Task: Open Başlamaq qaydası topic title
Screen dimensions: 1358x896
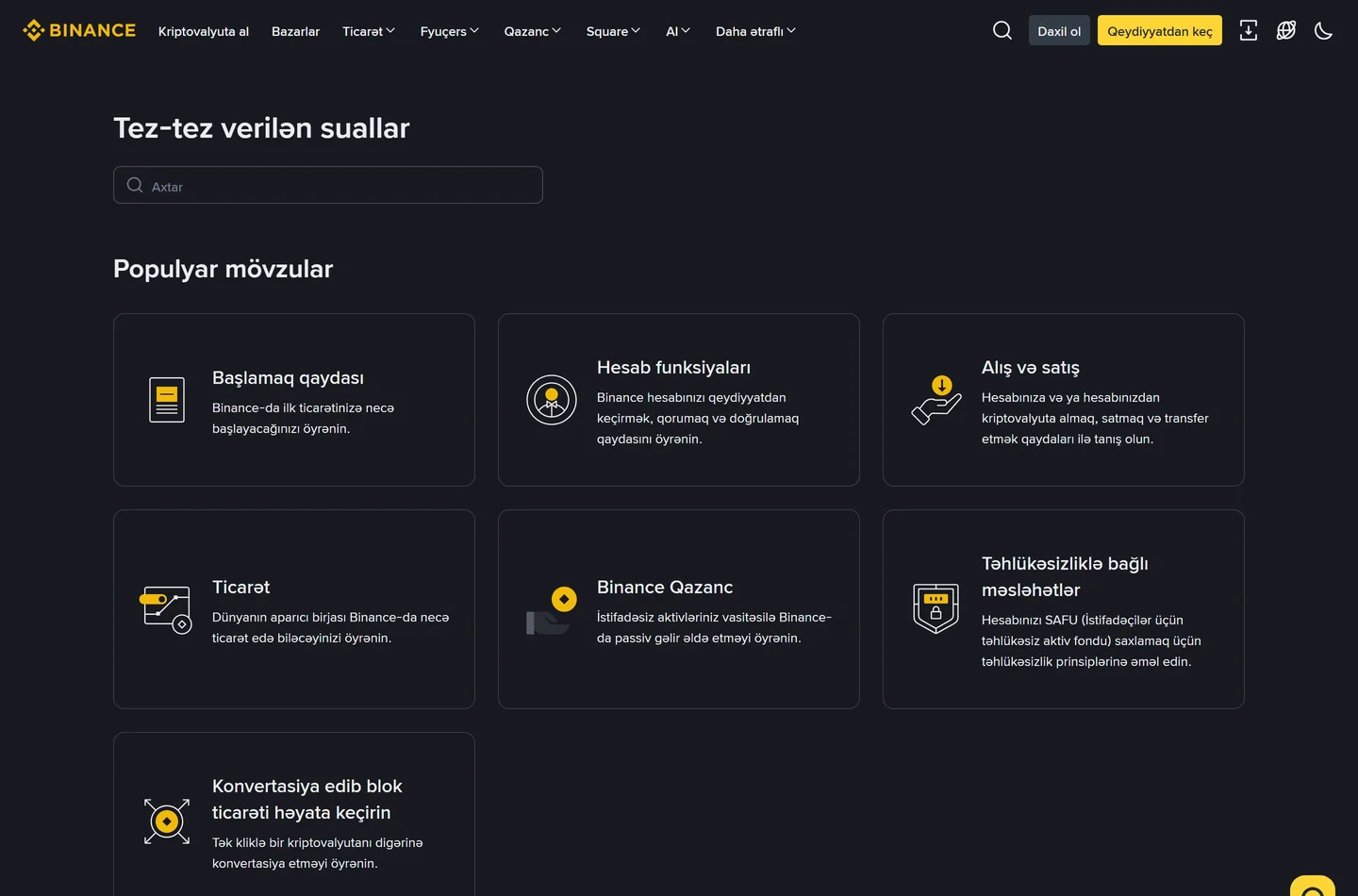Action: 288,378
